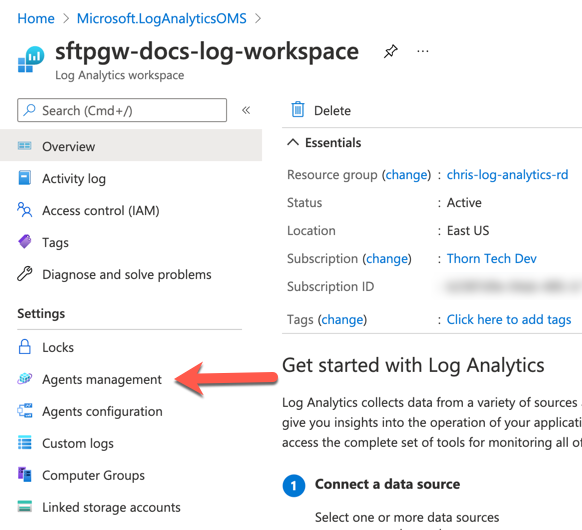This screenshot has width=582, height=530.
Task: Focus the Search (Cmd+/) field
Action: (x=122, y=110)
